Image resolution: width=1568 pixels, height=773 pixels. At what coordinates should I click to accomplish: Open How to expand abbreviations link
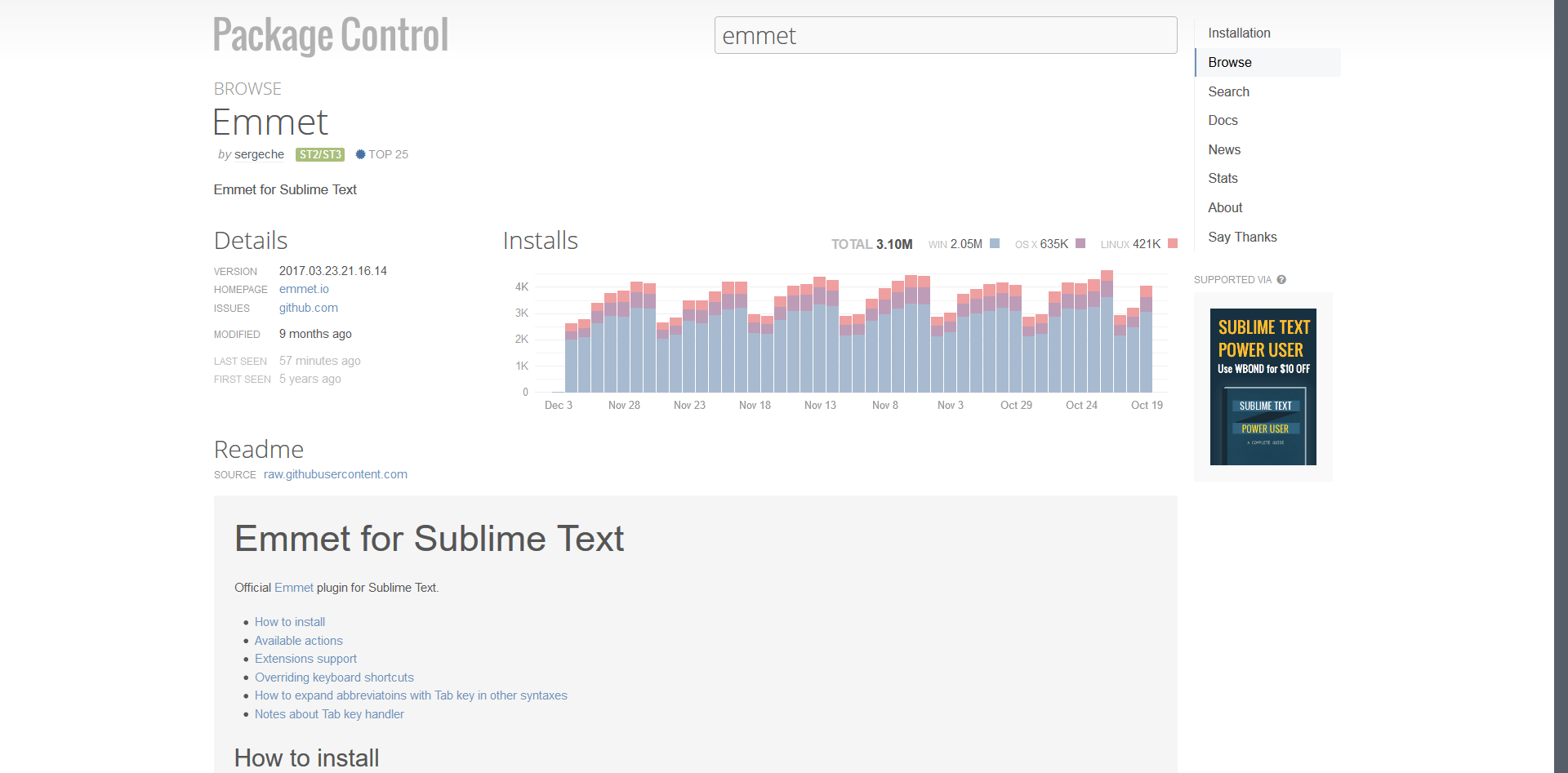[411, 695]
